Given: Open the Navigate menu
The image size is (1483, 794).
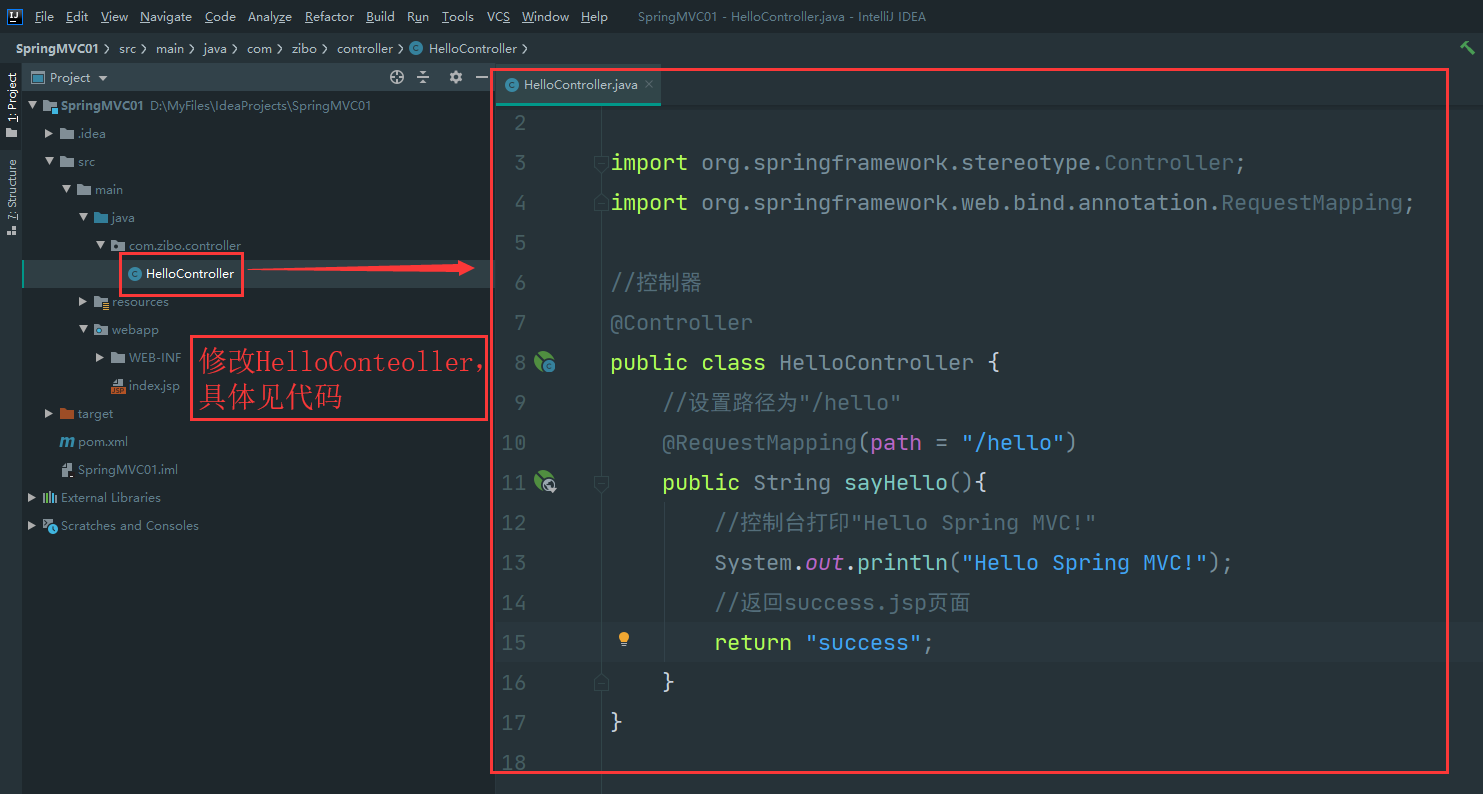Looking at the screenshot, I should click(x=166, y=17).
